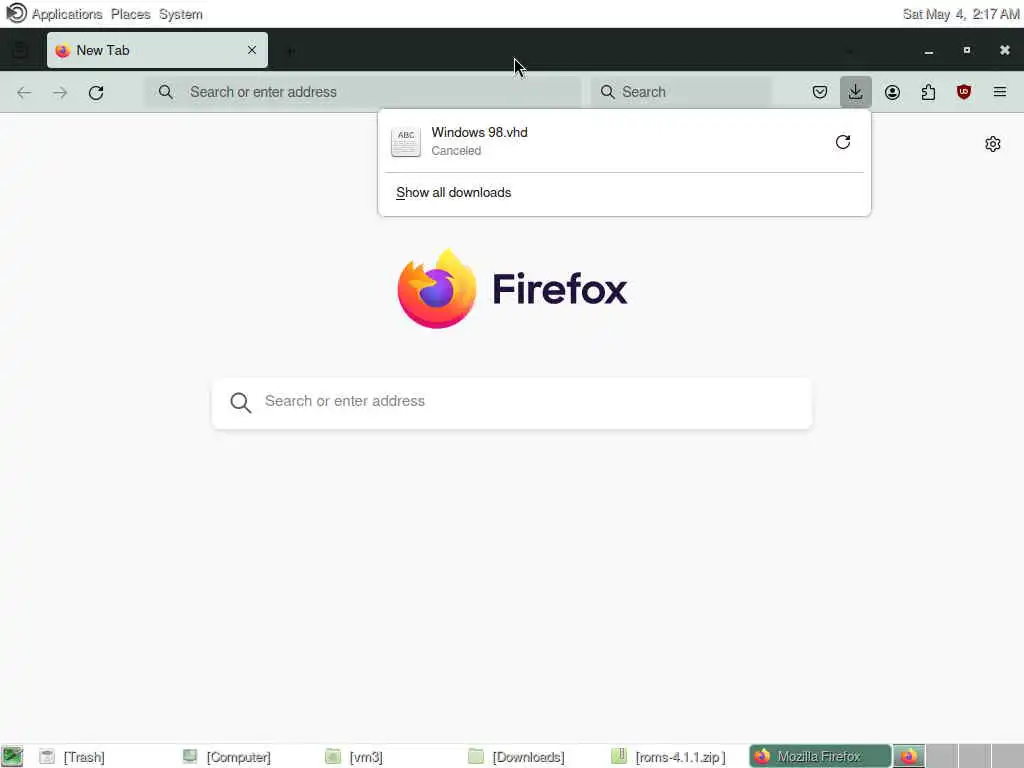Open the Firefox View icon in the tab bar
Image resolution: width=1024 pixels, height=768 pixels.
(x=20, y=50)
